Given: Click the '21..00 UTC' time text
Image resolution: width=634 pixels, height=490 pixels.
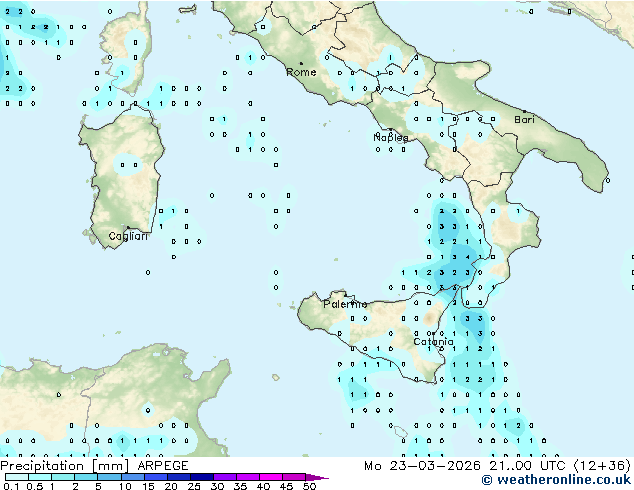Looking at the screenshot, I should pyautogui.click(x=527, y=466).
